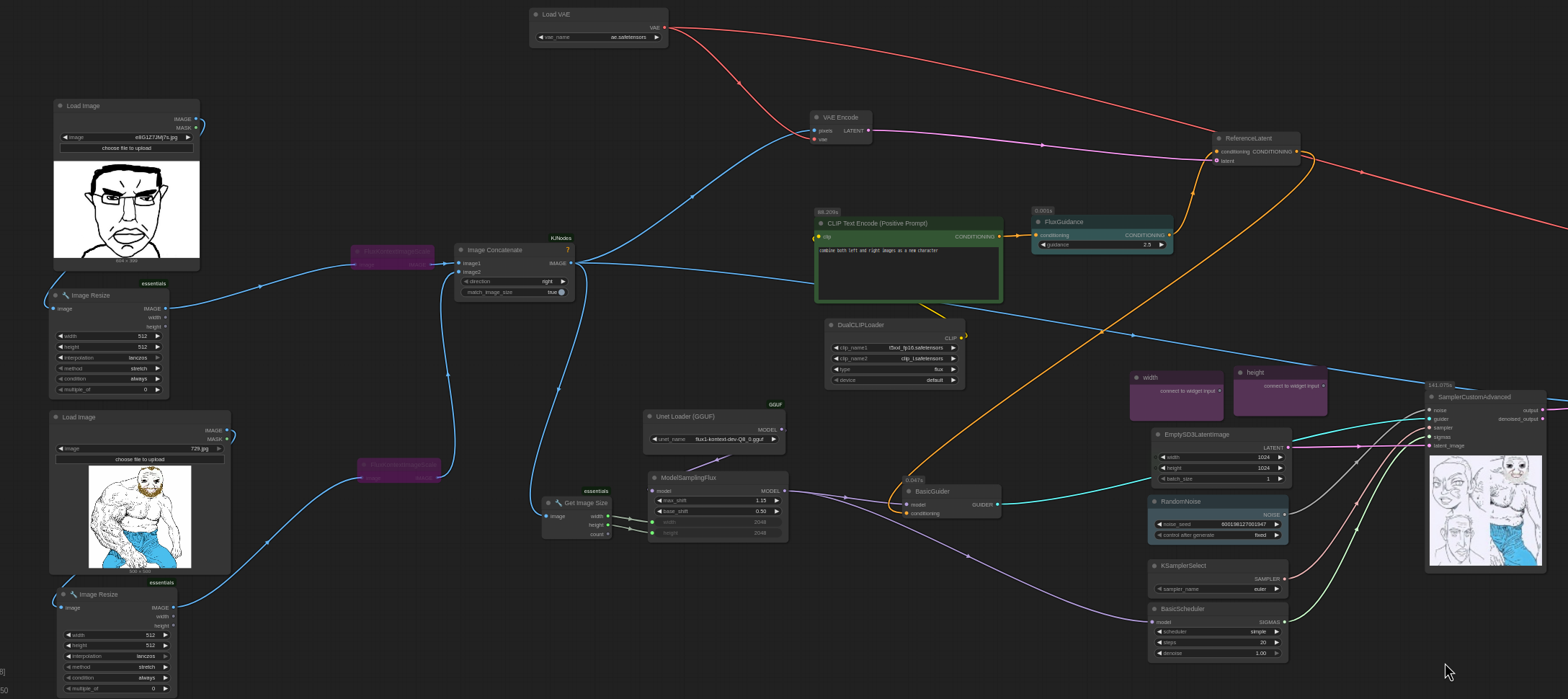Click choose file to upload above angry face image
The width and height of the screenshot is (1568, 699).
(x=127, y=148)
